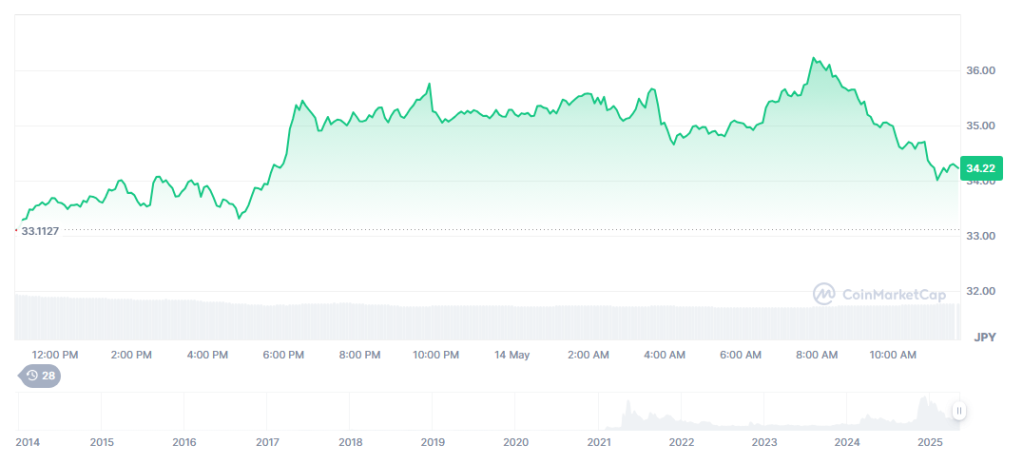Click the CoinMarketCap logo watermark
The width and height of the screenshot is (1023, 464).
pos(824,294)
